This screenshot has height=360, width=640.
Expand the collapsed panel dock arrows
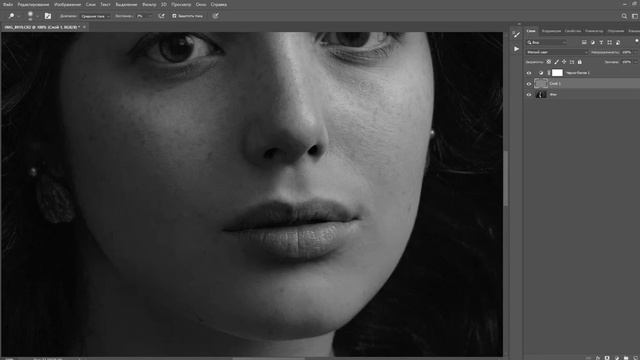[x=519, y=24]
